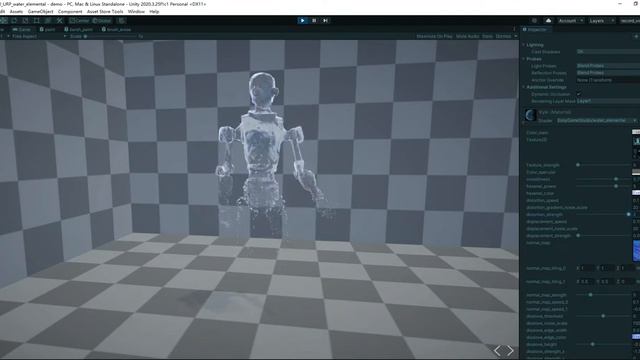Click the Game view Scale slider
The image size is (640, 360).
tap(111, 36)
